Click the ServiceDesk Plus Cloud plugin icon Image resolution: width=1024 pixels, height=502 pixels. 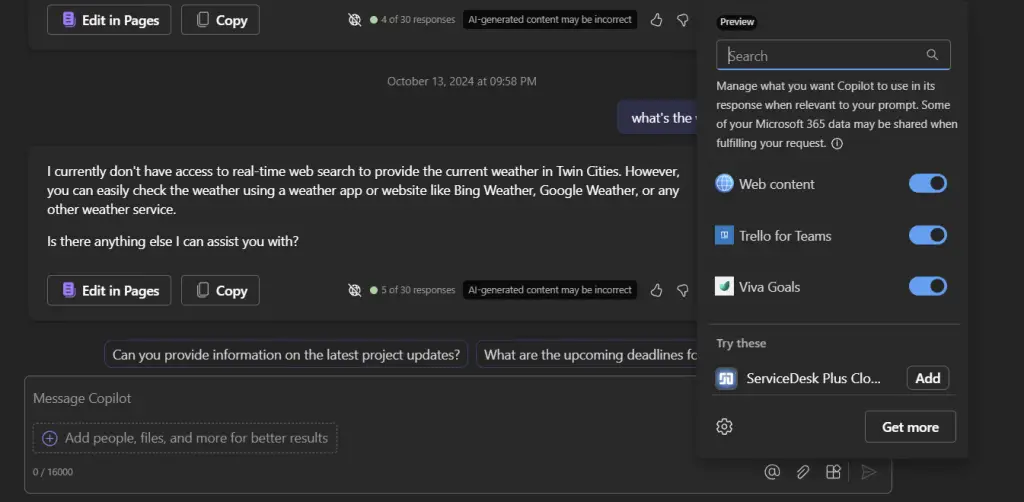(x=726, y=378)
